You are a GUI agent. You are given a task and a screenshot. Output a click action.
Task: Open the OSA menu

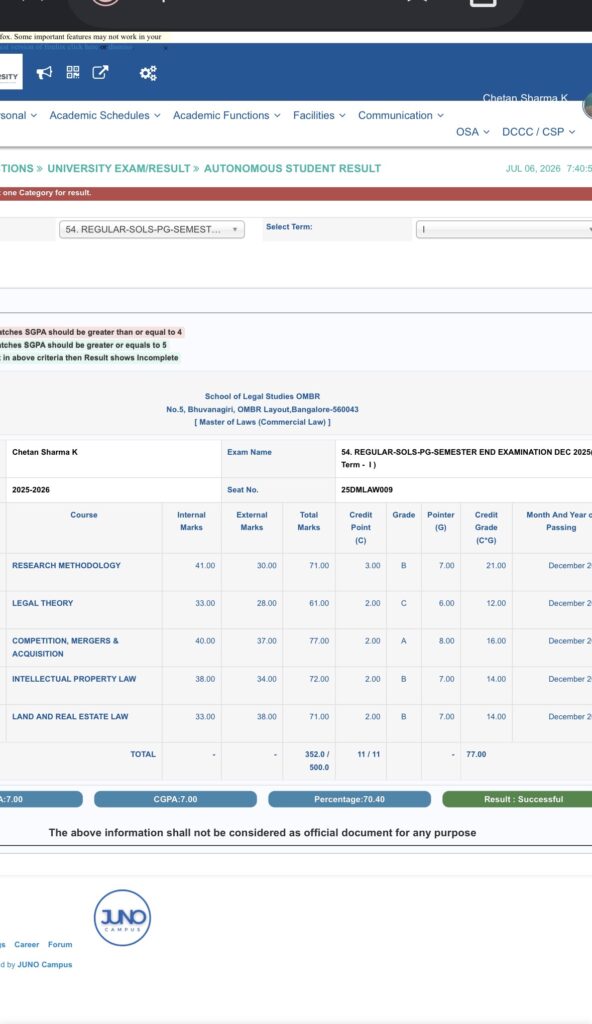click(472, 131)
